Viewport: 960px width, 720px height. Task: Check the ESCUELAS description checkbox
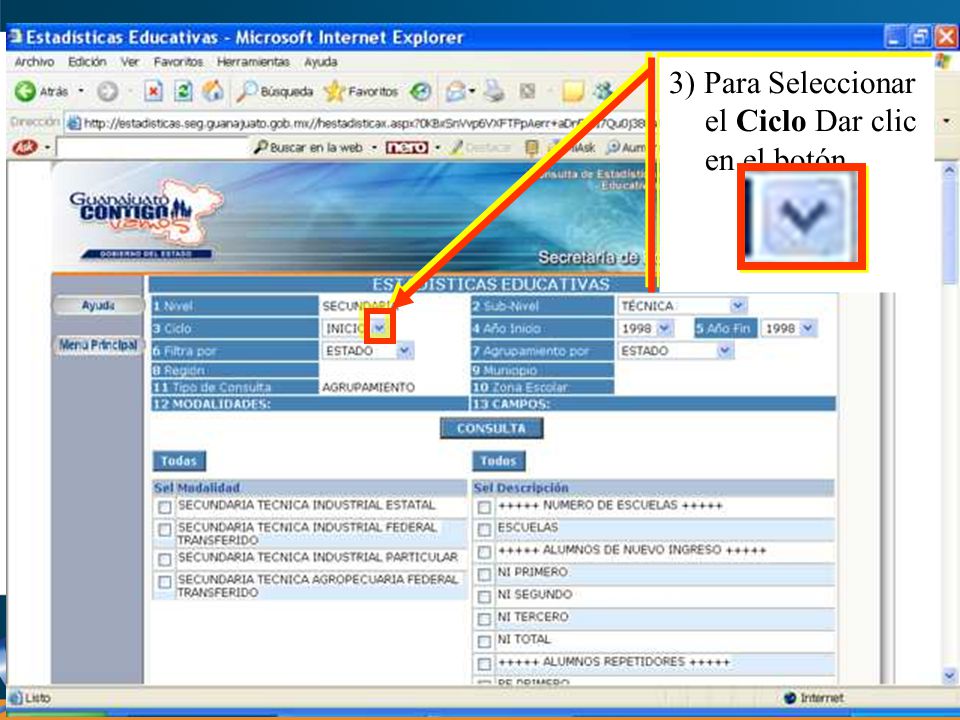[484, 530]
